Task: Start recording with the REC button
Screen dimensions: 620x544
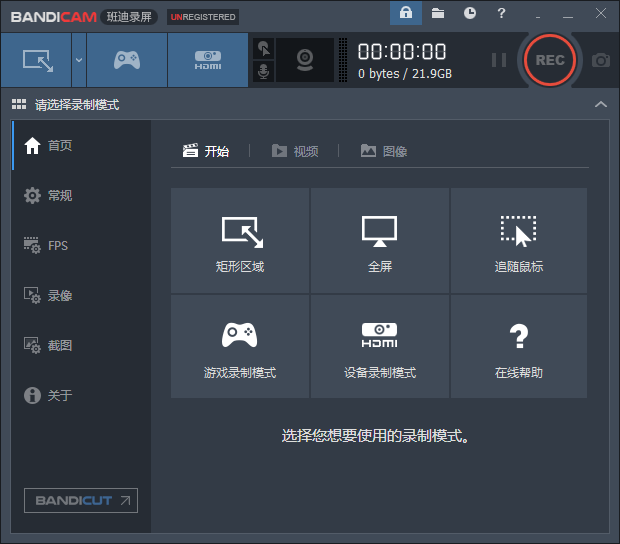Action: (x=550, y=60)
